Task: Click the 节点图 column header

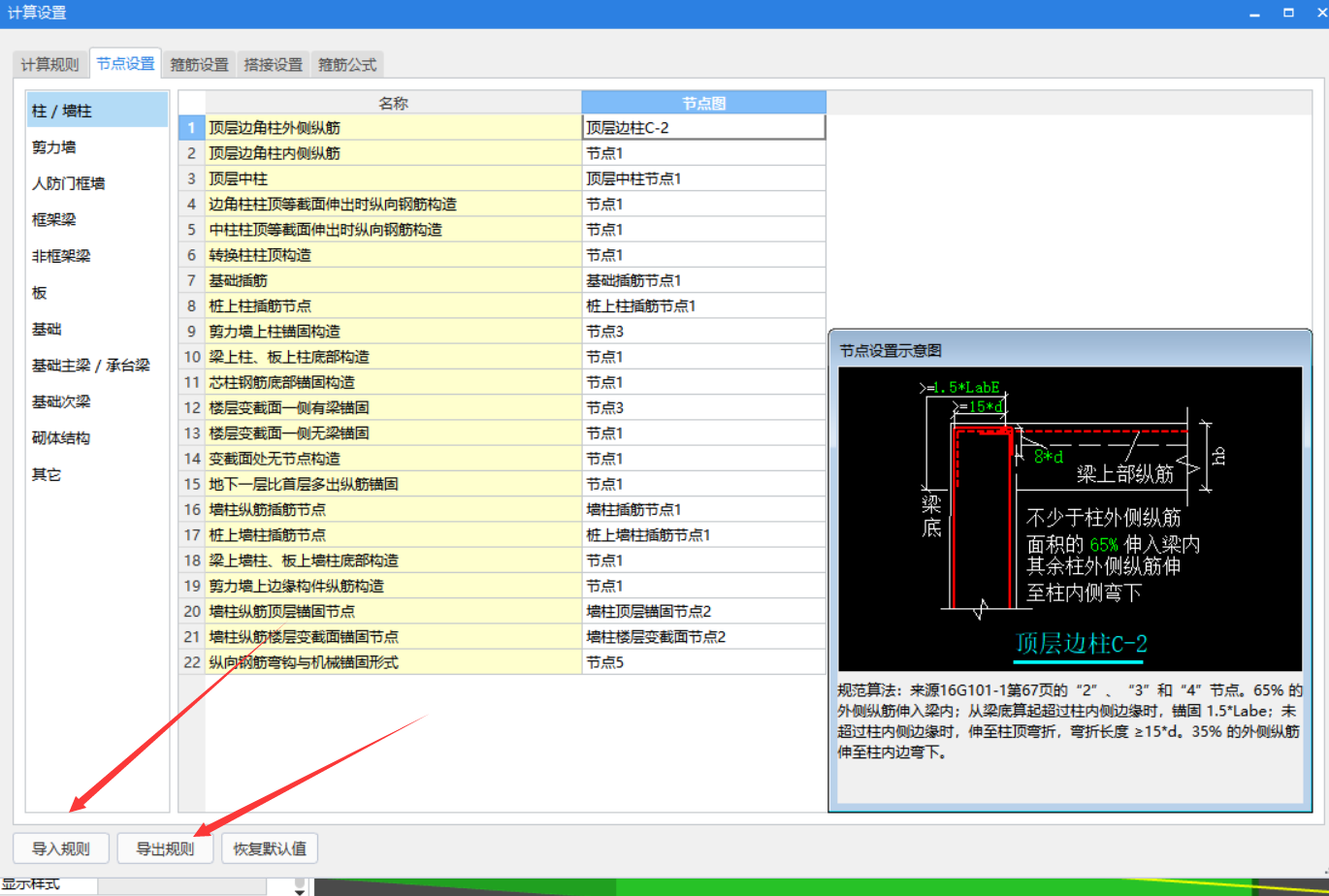Action: 704,103
